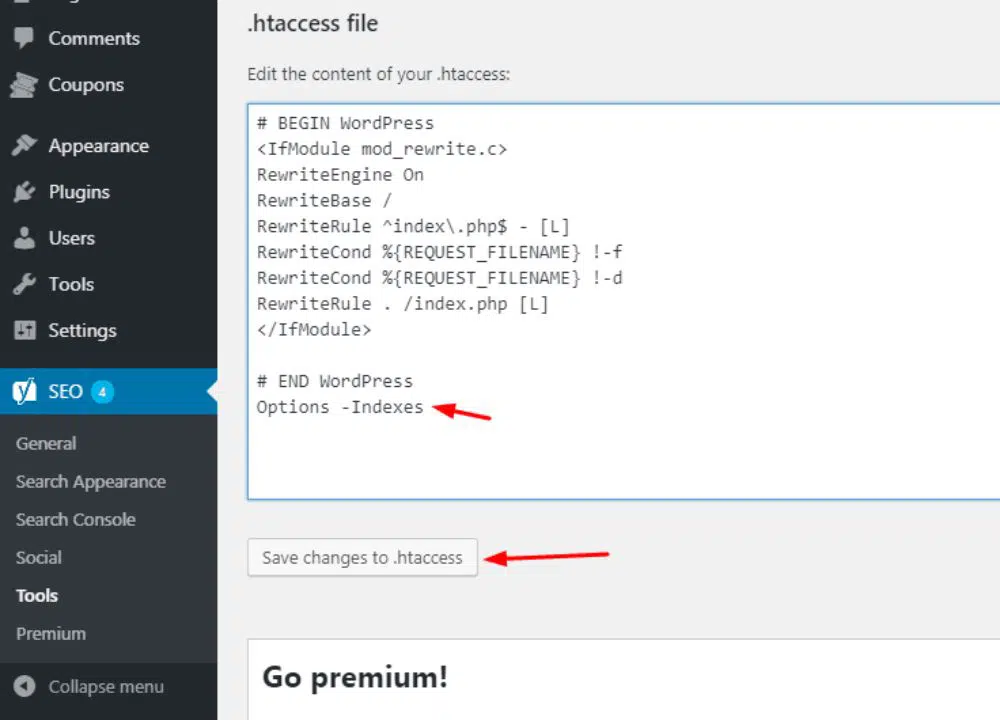Click the Plugins plug icon
This screenshot has height=720, width=1000.
click(24, 192)
